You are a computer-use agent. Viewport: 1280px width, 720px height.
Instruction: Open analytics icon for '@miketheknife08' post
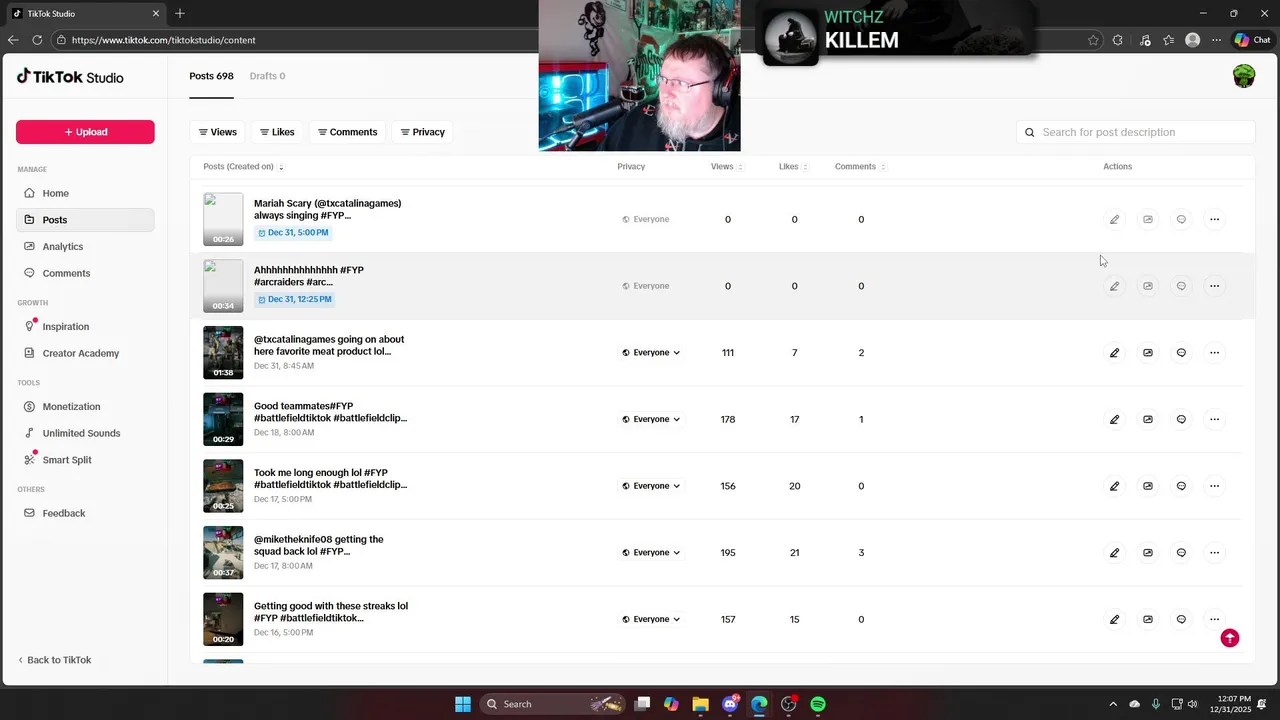pos(1148,552)
